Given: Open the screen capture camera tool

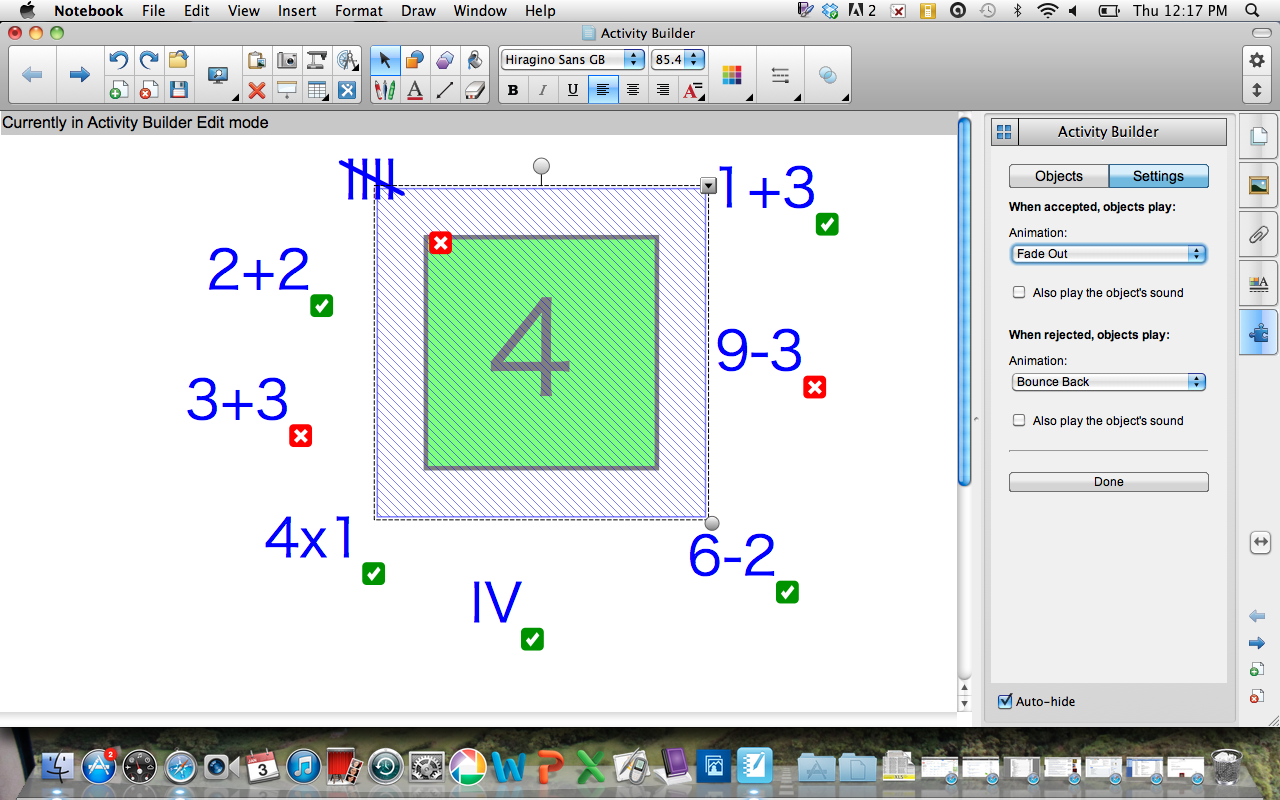Looking at the screenshot, I should (x=287, y=60).
